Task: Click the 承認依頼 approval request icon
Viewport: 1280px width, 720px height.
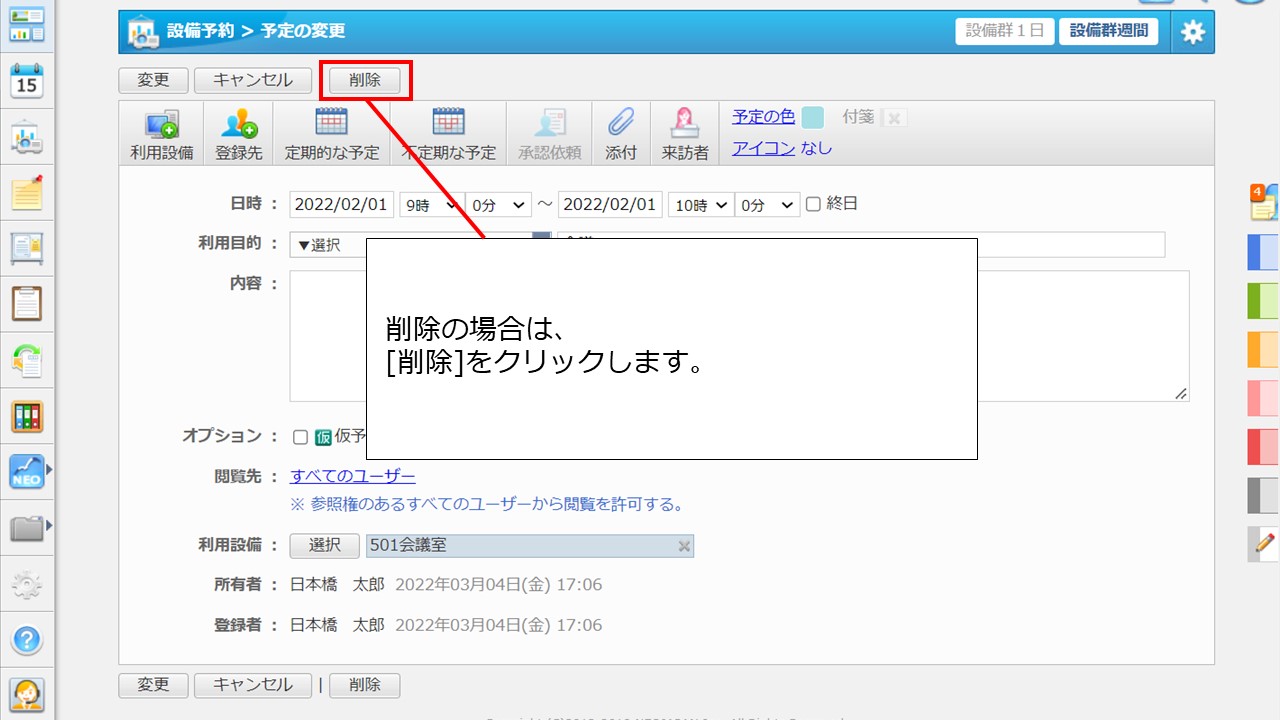Action: tap(549, 133)
